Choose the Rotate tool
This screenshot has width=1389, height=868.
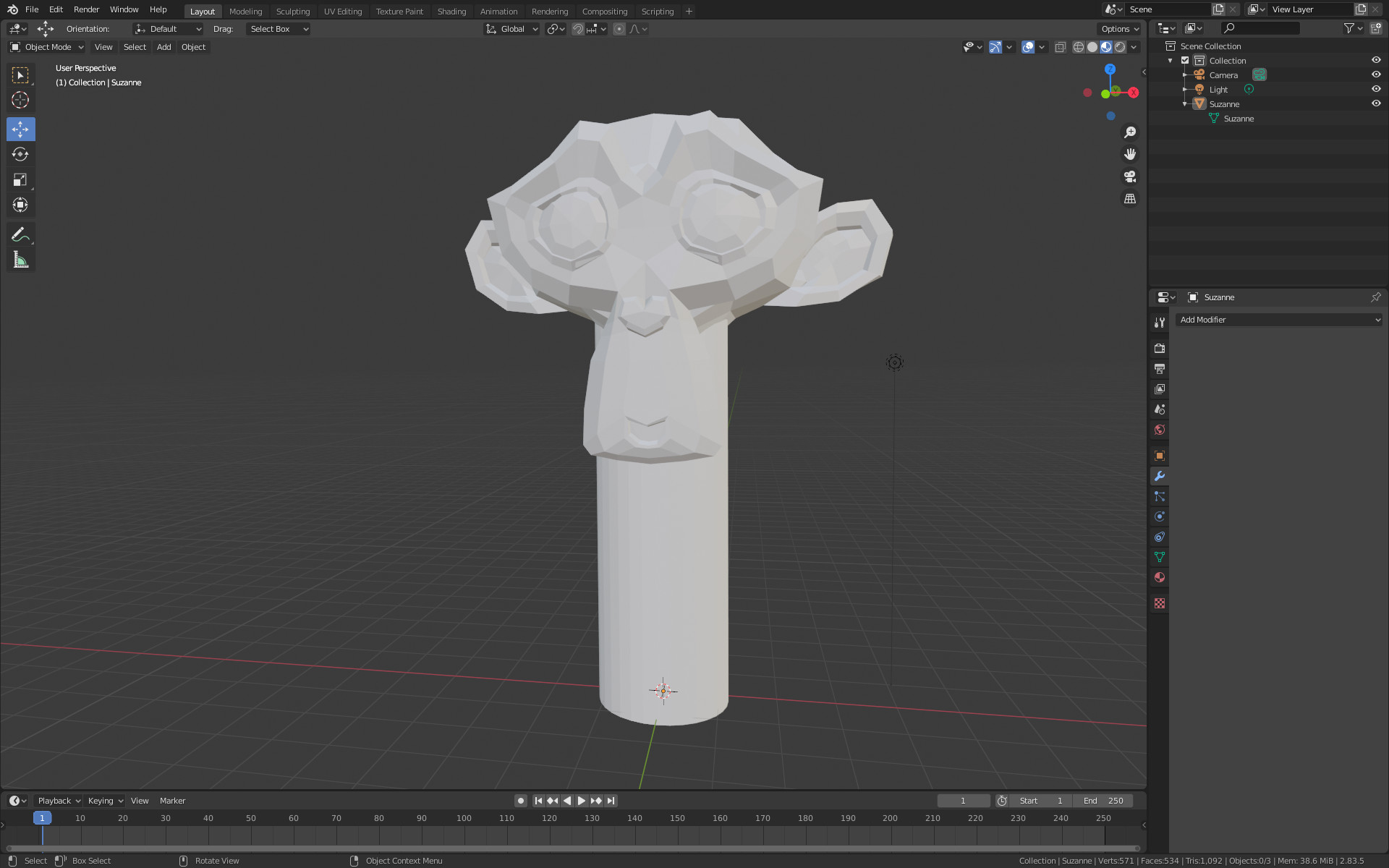coord(20,155)
